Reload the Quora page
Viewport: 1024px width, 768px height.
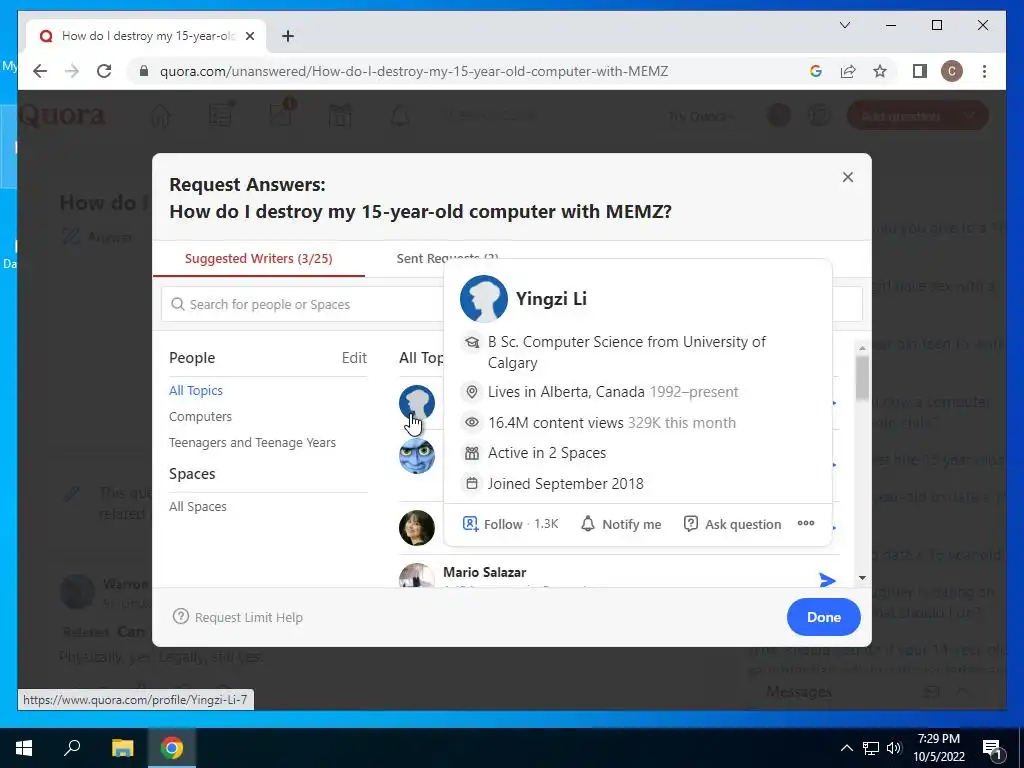click(104, 71)
